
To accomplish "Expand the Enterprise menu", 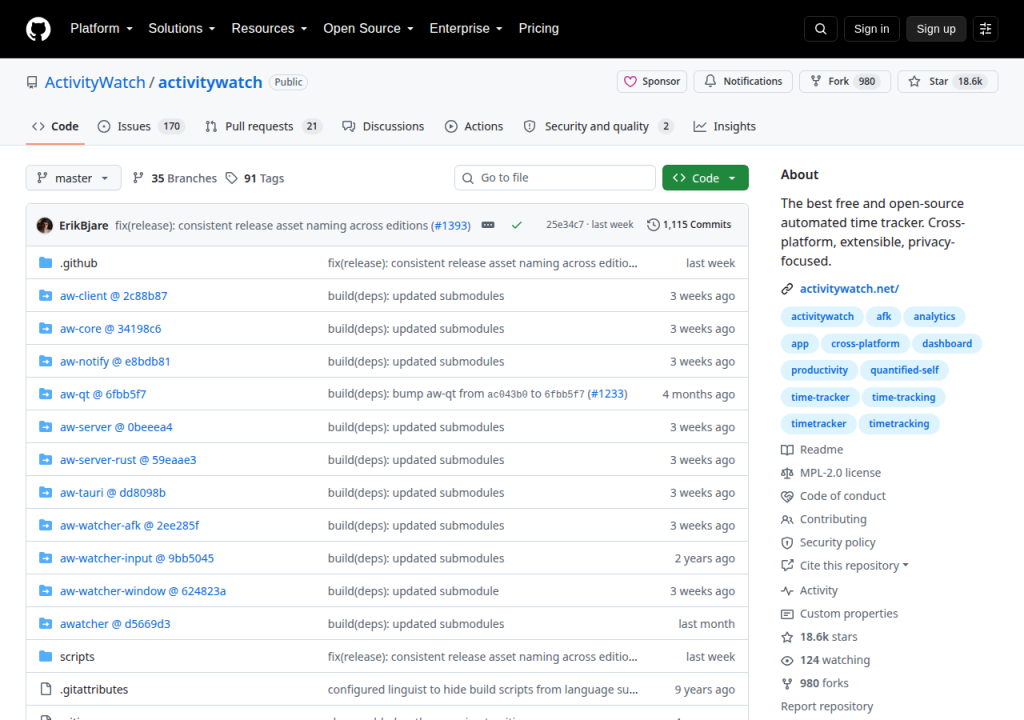I will pos(466,29).
